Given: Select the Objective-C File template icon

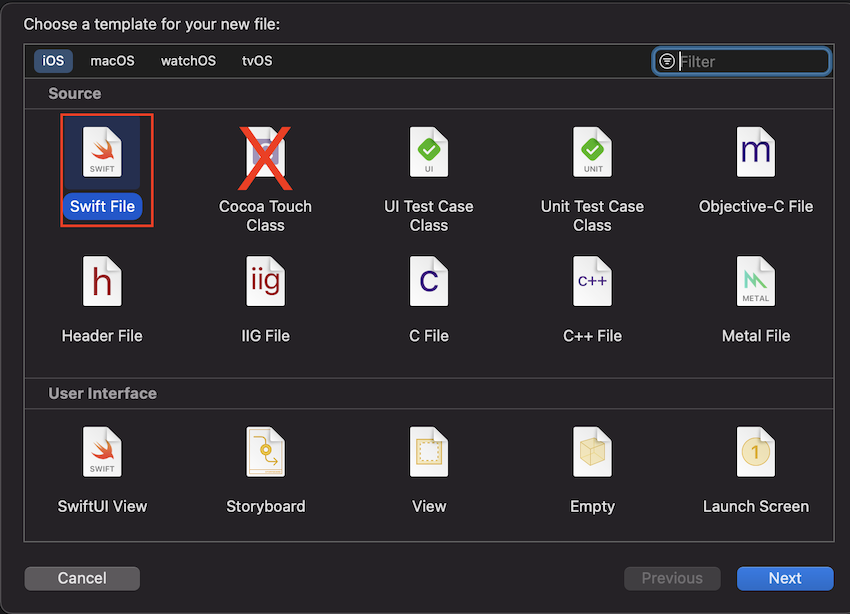Looking at the screenshot, I should point(756,152).
